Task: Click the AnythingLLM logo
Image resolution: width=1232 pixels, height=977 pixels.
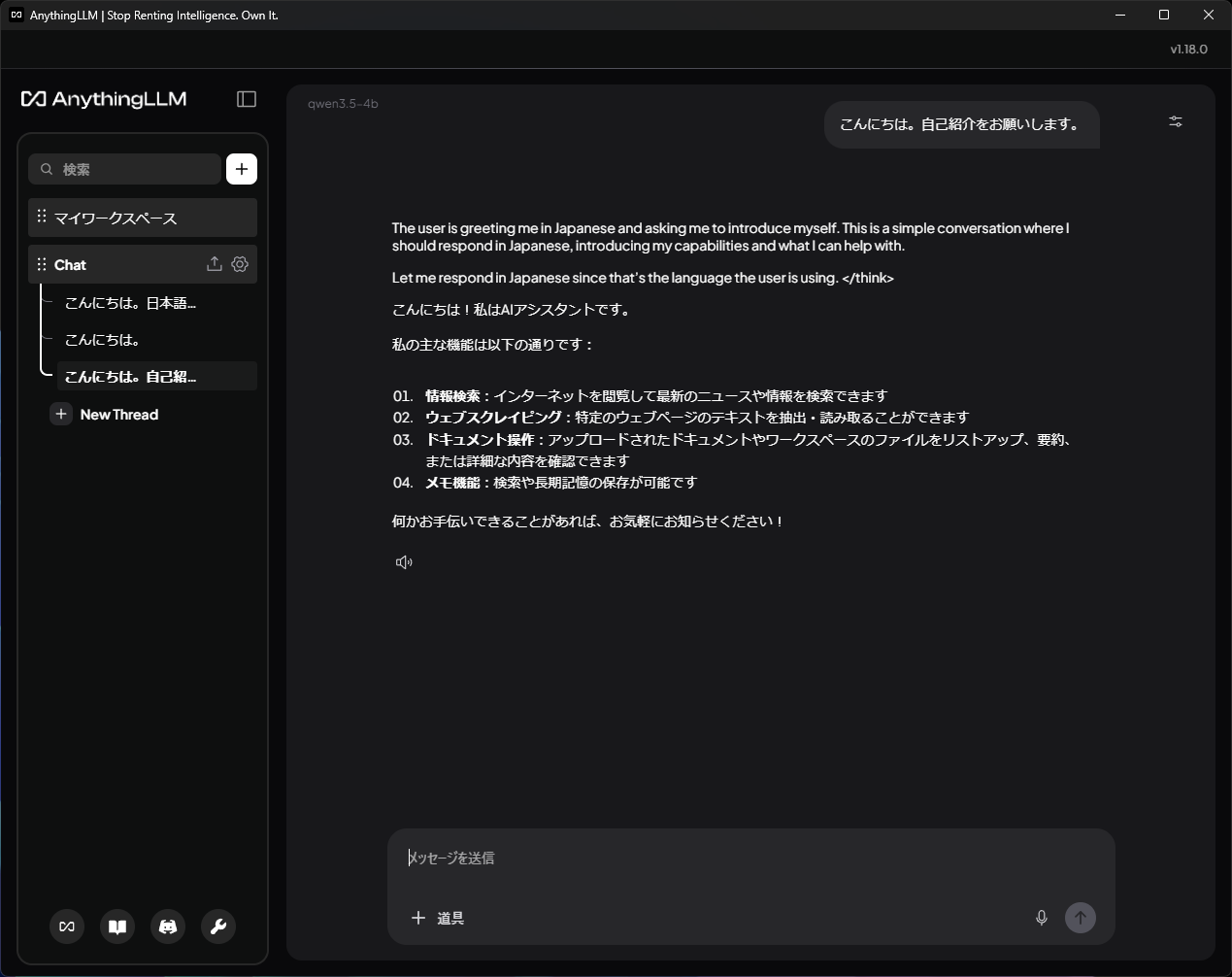Action: 104,99
